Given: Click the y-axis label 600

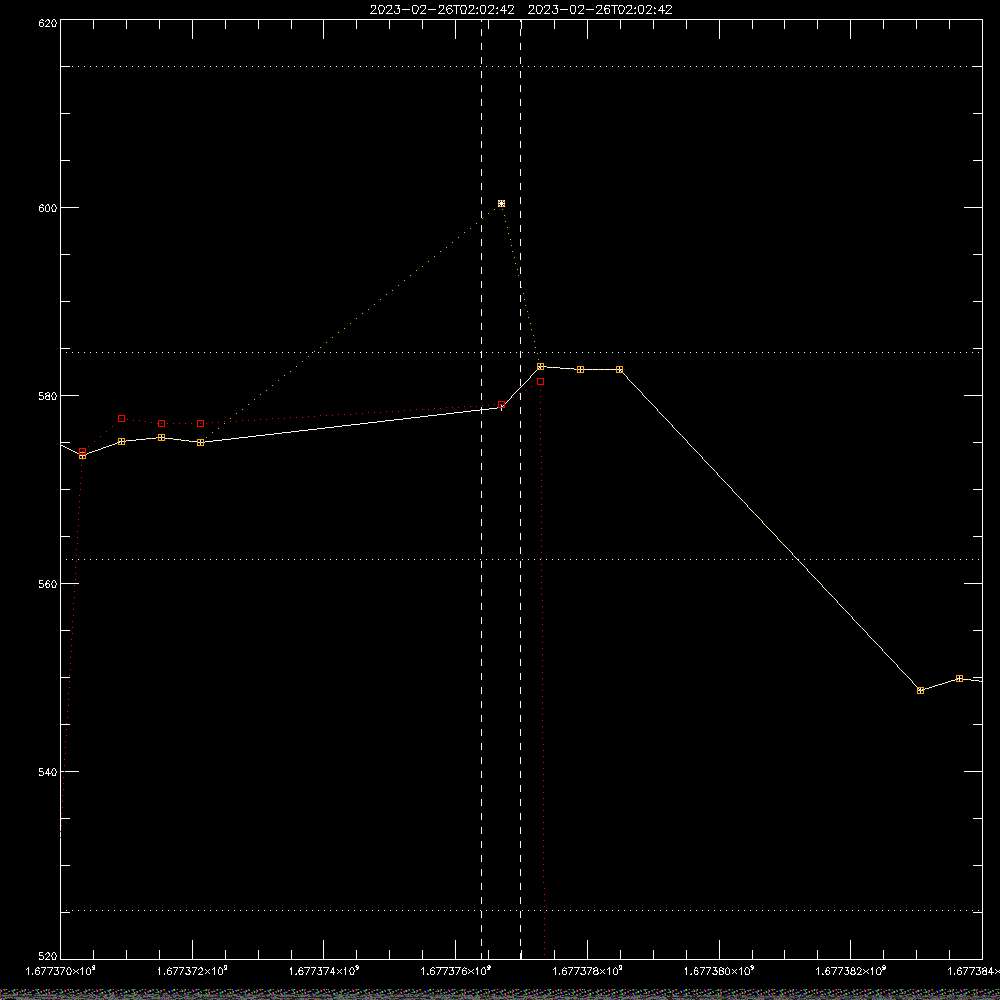Looking at the screenshot, I should pyautogui.click(x=48, y=208).
